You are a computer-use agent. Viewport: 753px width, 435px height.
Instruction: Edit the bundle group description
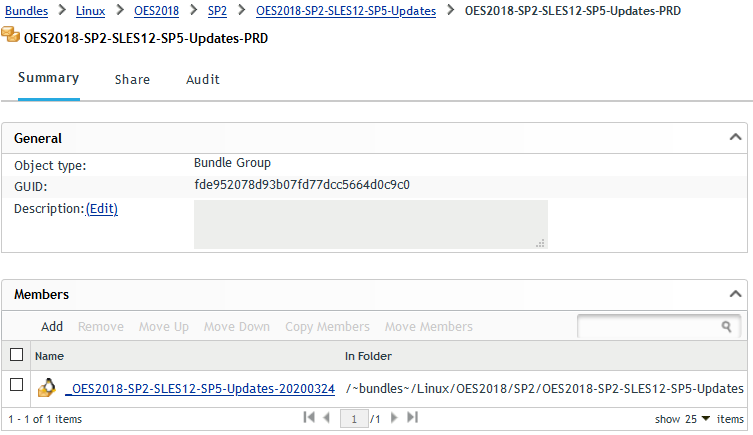coord(102,209)
